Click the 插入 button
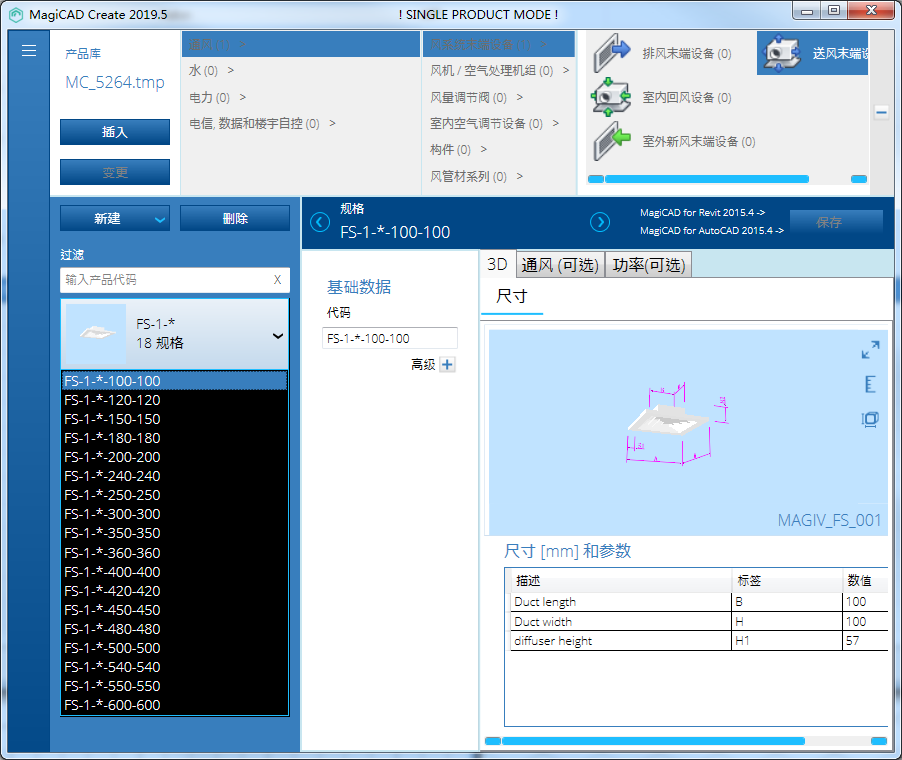Screen dimensions: 902x760 click(x=114, y=132)
